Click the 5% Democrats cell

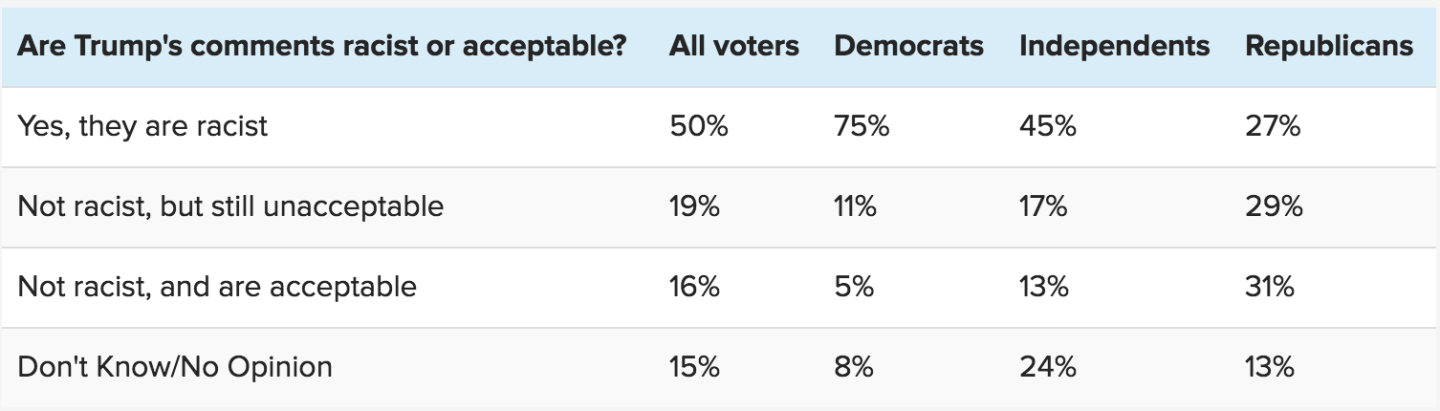point(853,287)
